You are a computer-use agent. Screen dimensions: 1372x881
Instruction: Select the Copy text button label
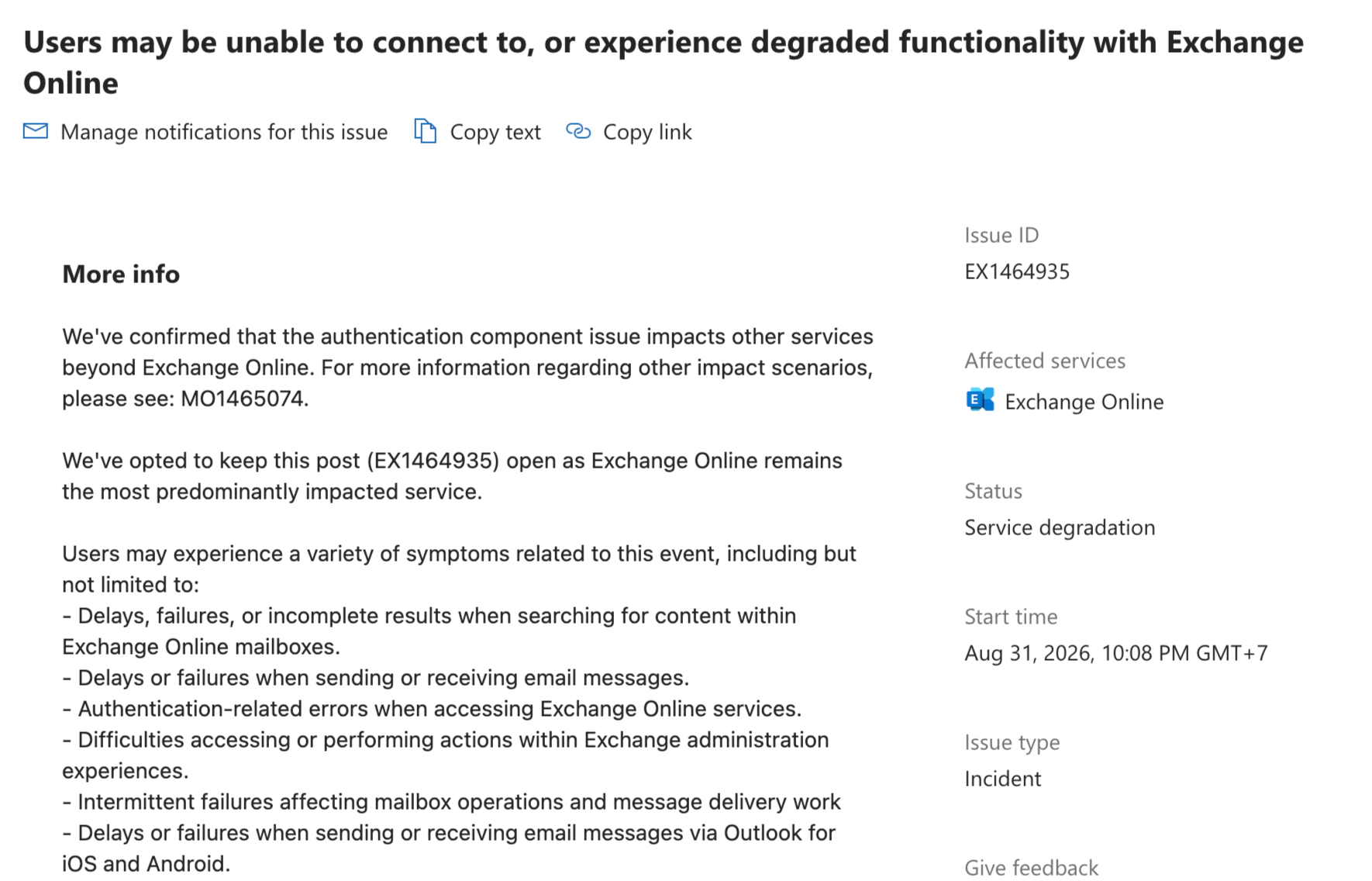point(495,132)
